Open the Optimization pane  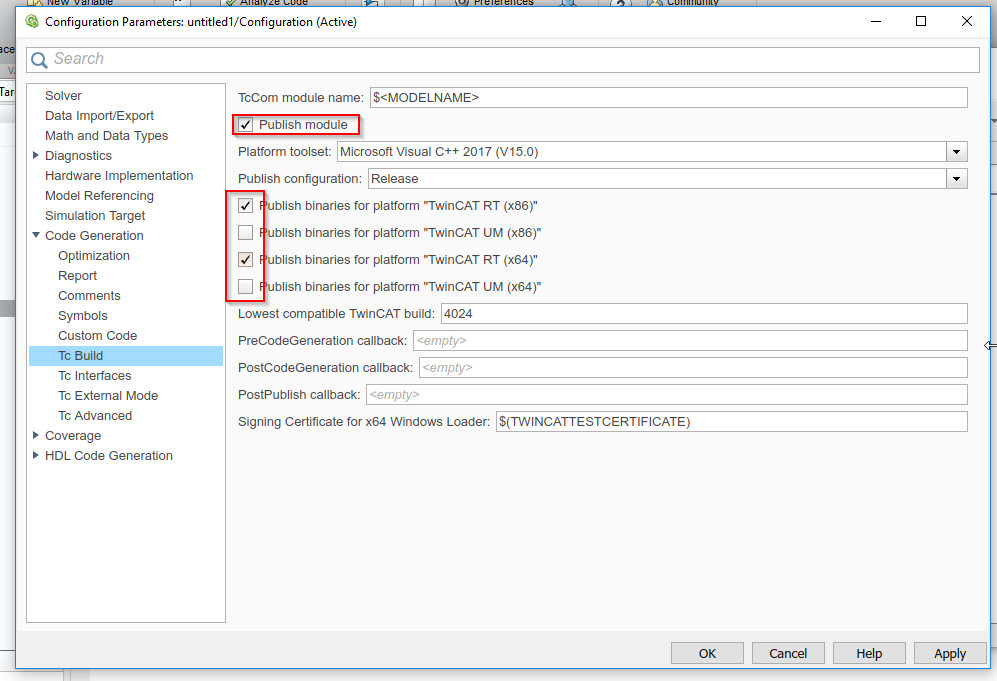coord(93,256)
